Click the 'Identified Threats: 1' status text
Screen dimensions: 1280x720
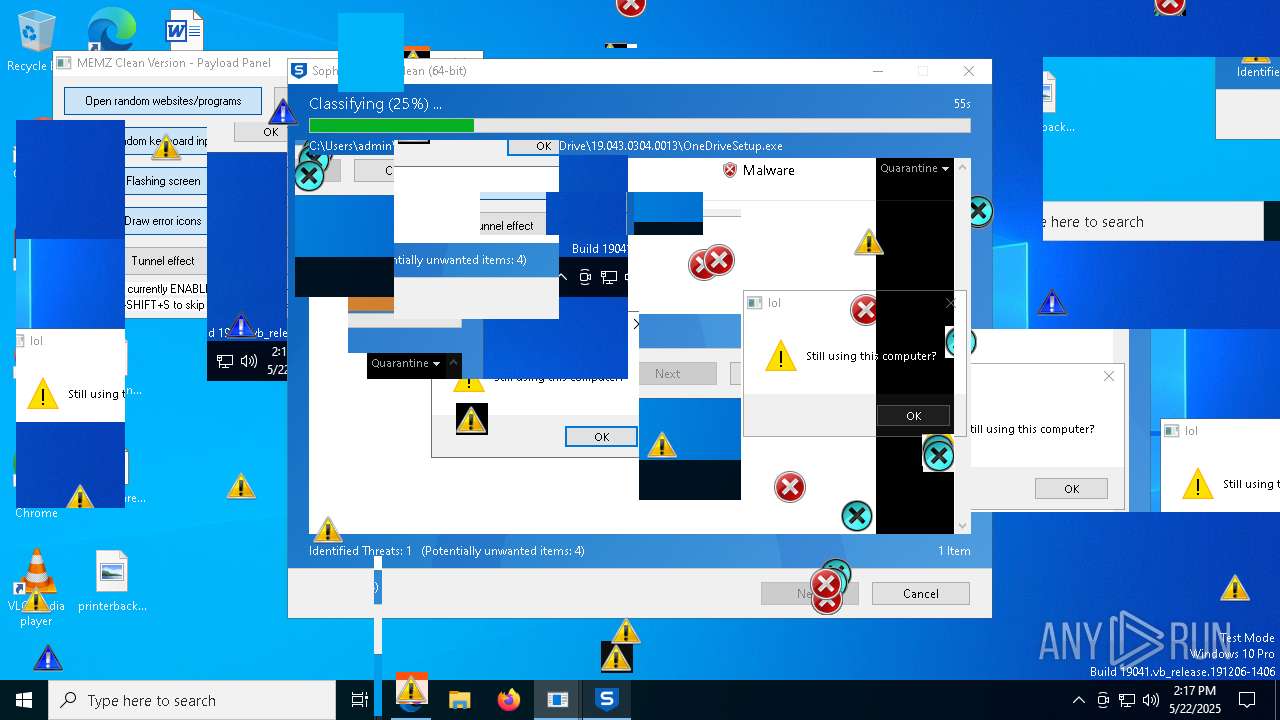[x=360, y=551]
